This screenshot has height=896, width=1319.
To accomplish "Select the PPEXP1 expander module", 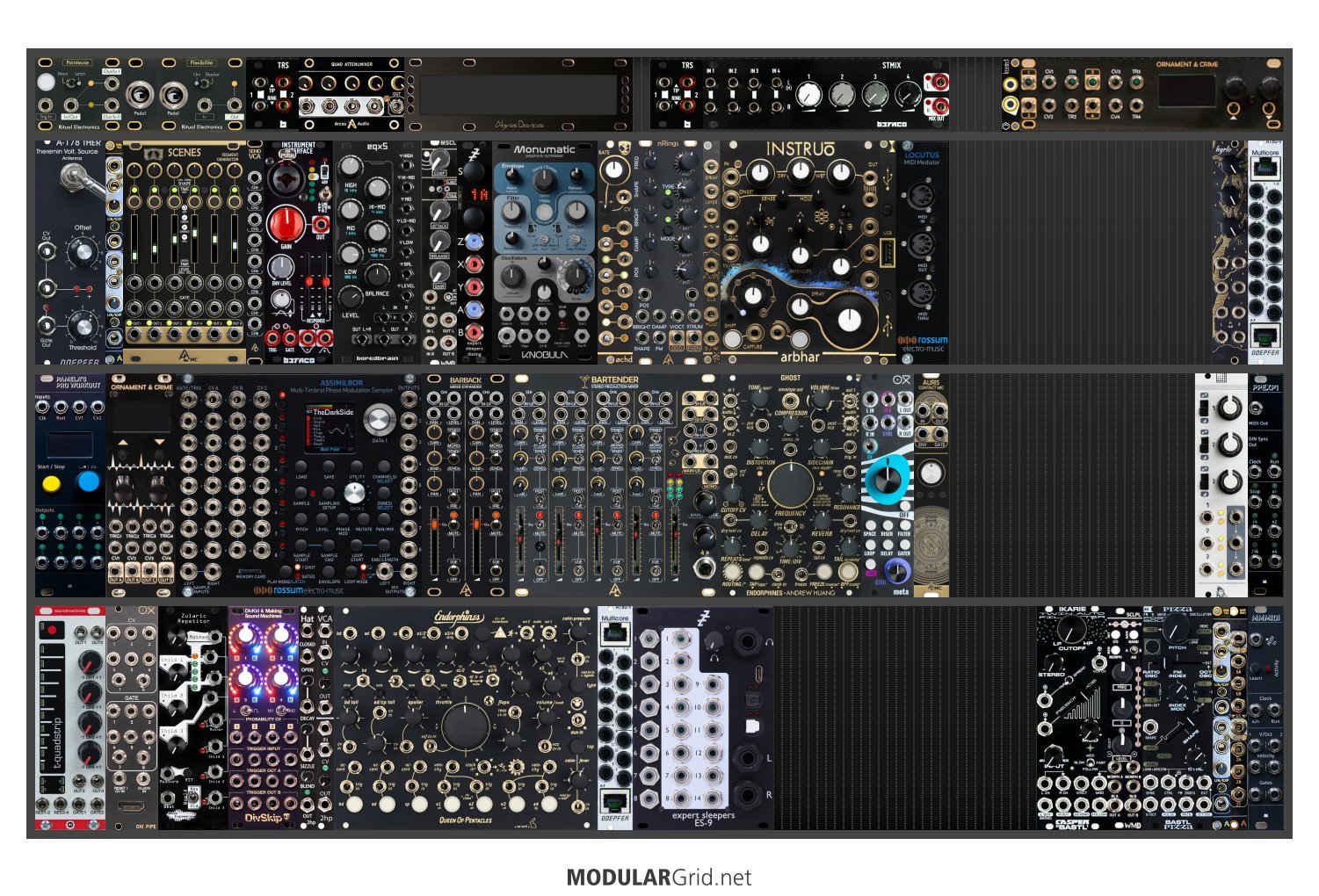I will 1265,485.
